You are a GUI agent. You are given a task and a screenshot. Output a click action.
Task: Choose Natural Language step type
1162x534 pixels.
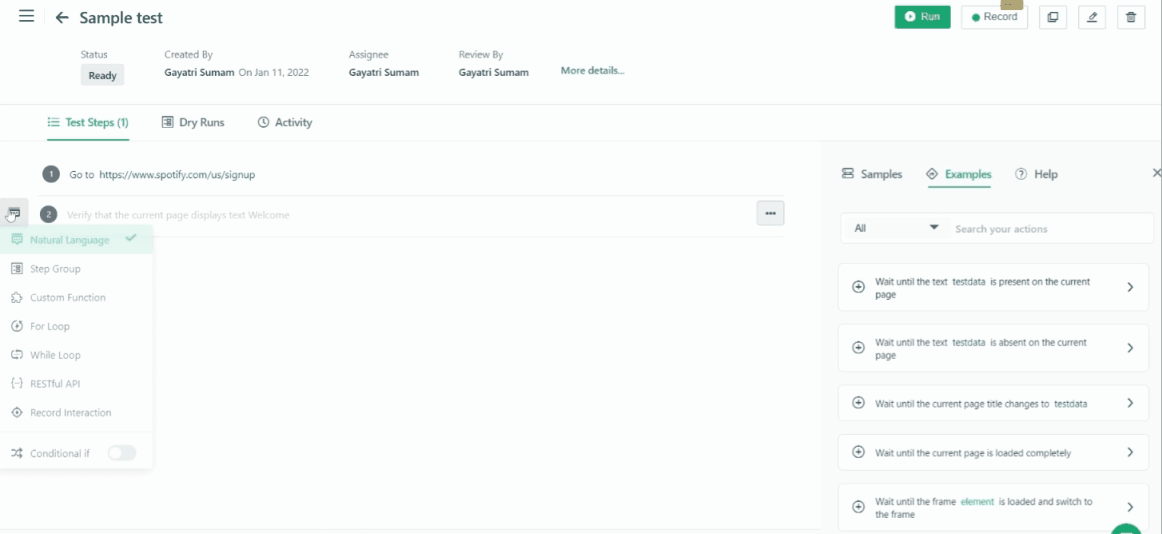point(76,239)
